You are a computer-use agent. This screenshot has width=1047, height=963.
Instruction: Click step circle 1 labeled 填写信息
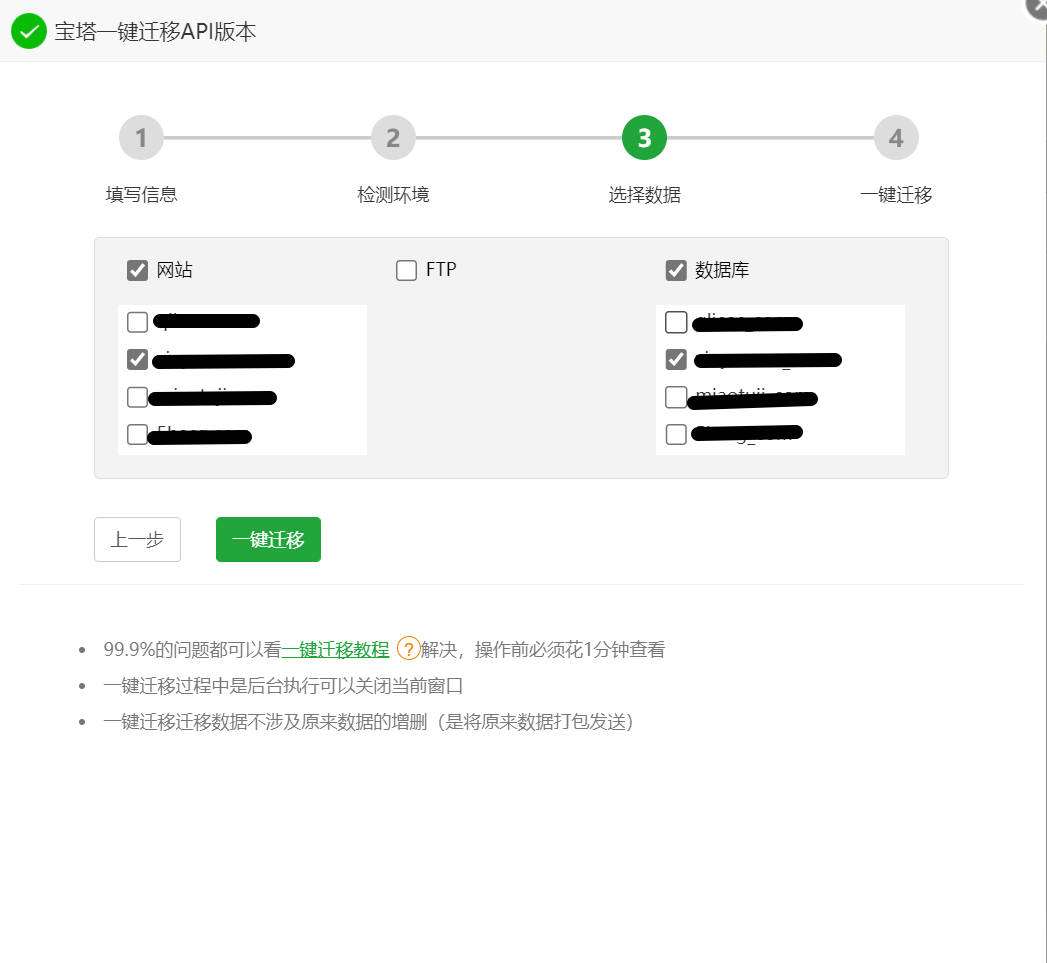point(140,137)
